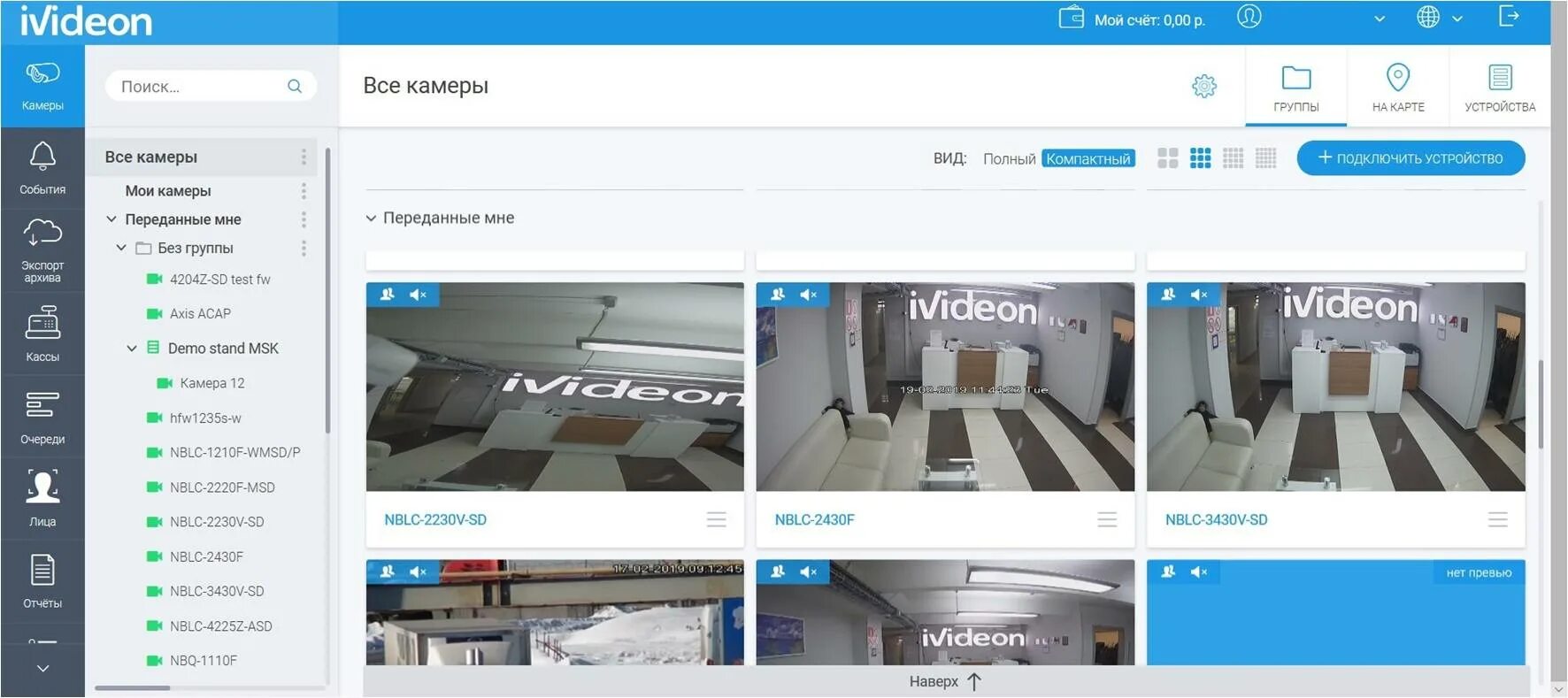
Task: Choose the two-column grid layout
Action: 1168,158
